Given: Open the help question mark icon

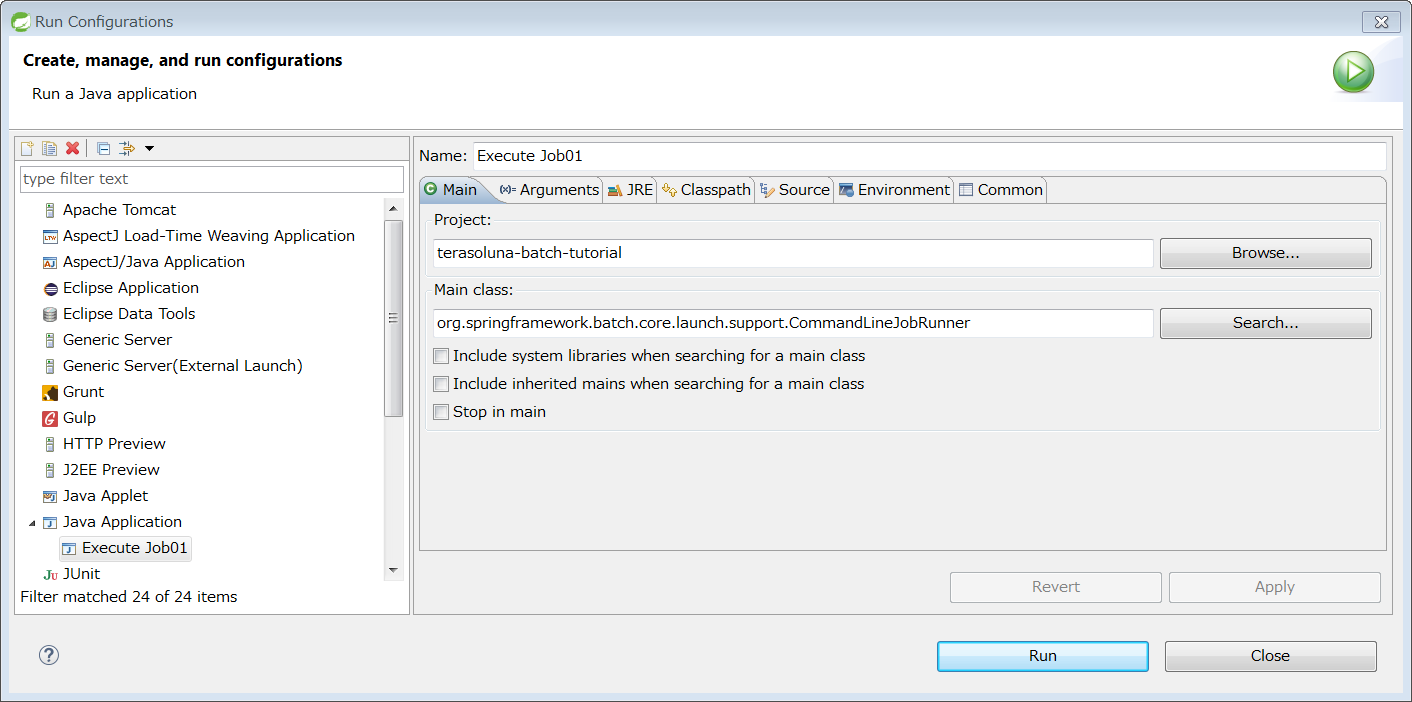Looking at the screenshot, I should [x=49, y=655].
